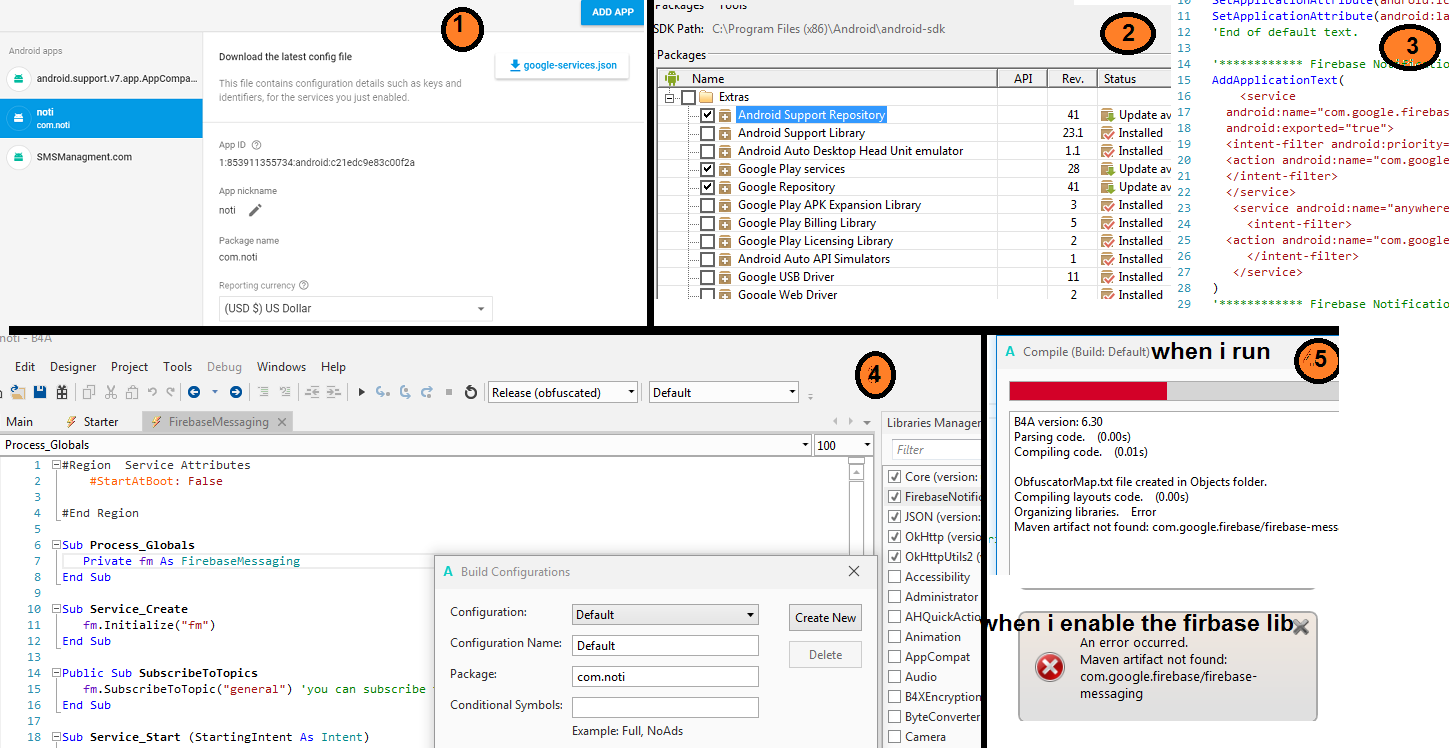Click the Export As Zip toolbar icon
Screen dimensions: 1449x748
(x=62, y=392)
